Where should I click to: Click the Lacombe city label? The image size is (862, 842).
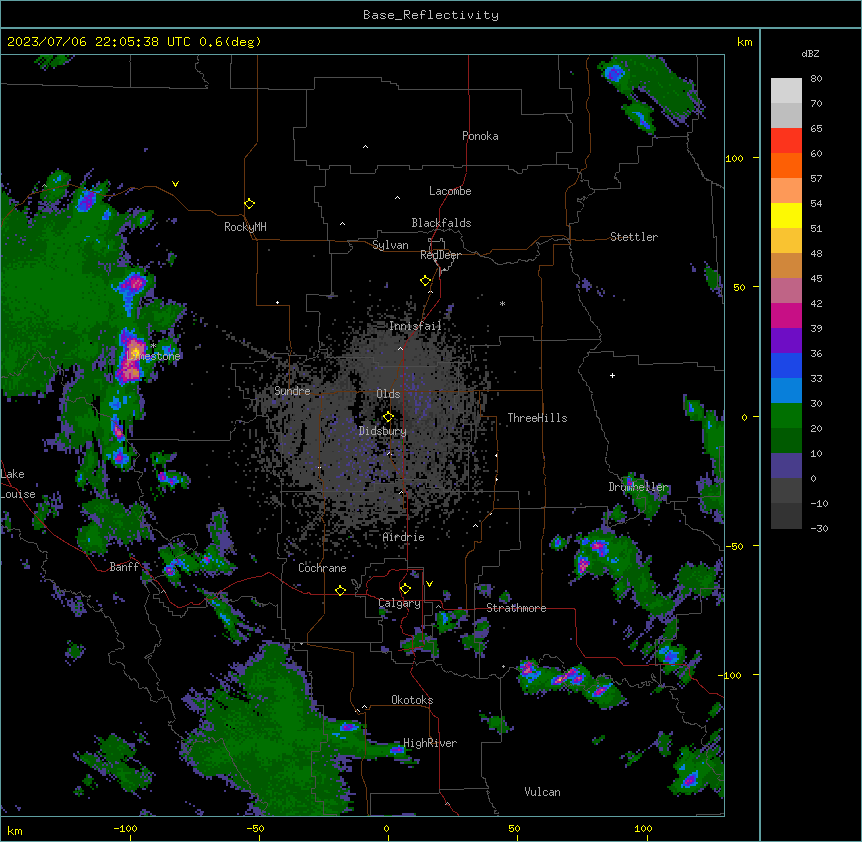(450, 191)
